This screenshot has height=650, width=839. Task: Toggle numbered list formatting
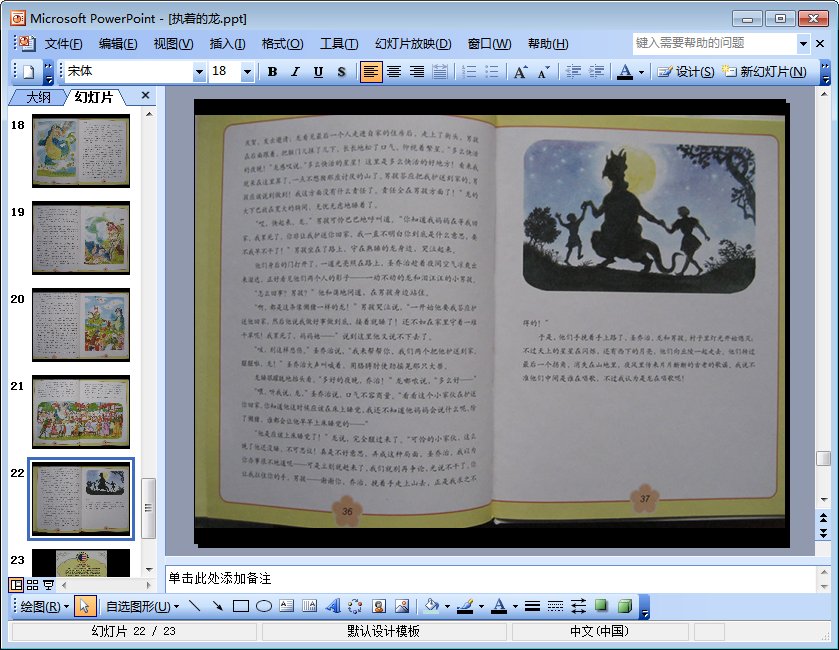pos(469,72)
